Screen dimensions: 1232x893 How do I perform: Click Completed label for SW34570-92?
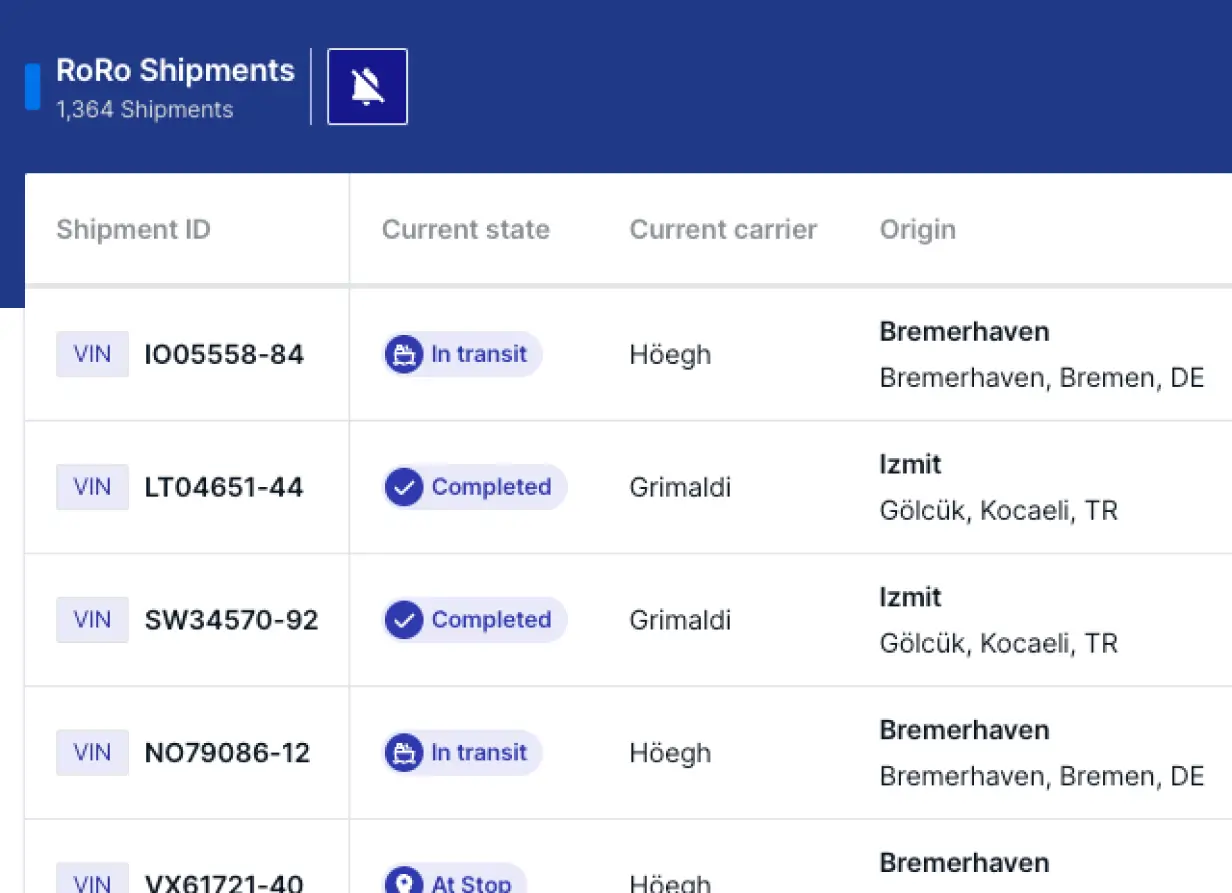[492, 620]
